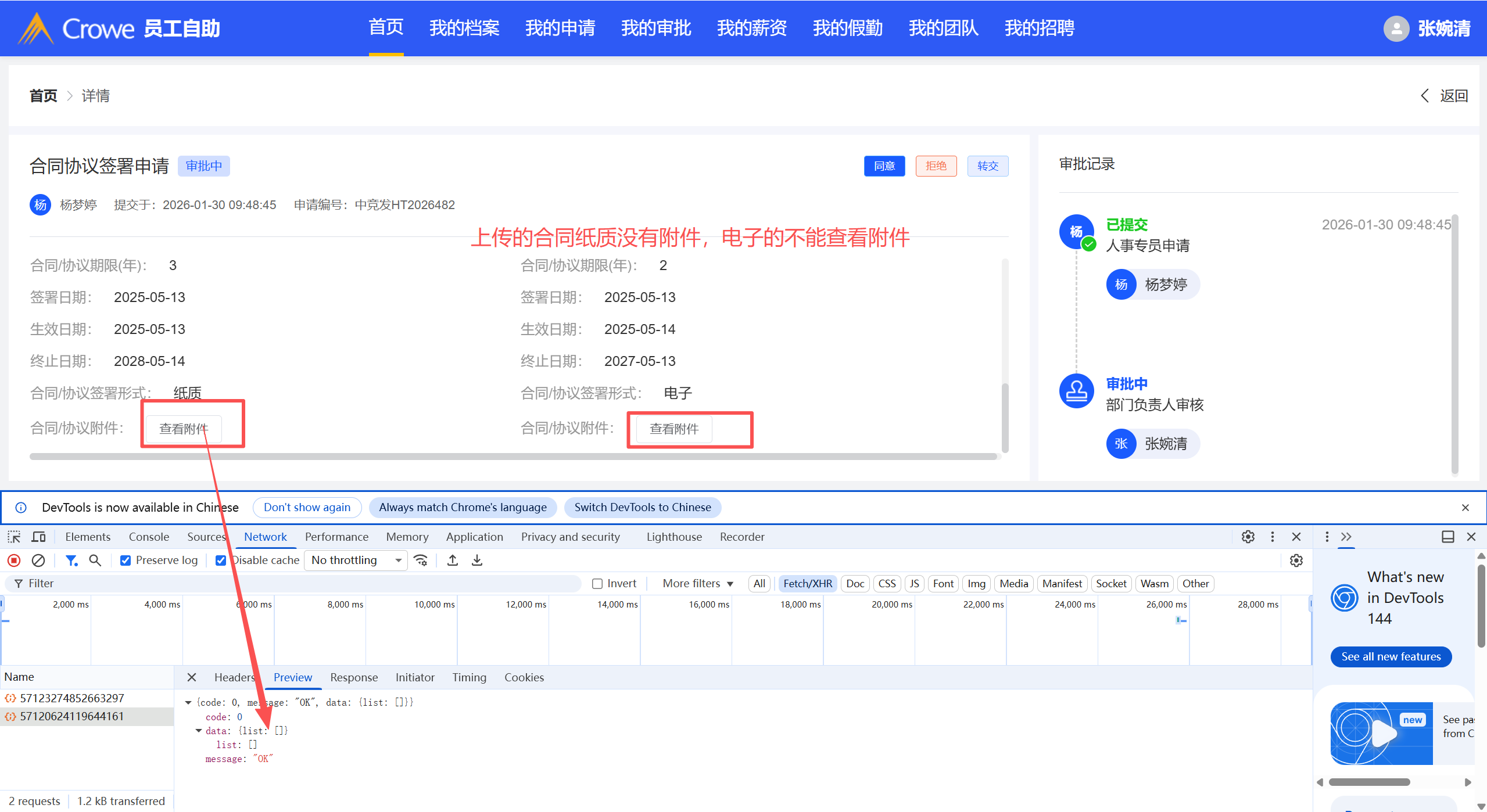Screen dimensions: 1487x812
Task: Click the inspect element picker icon
Action: point(14,537)
